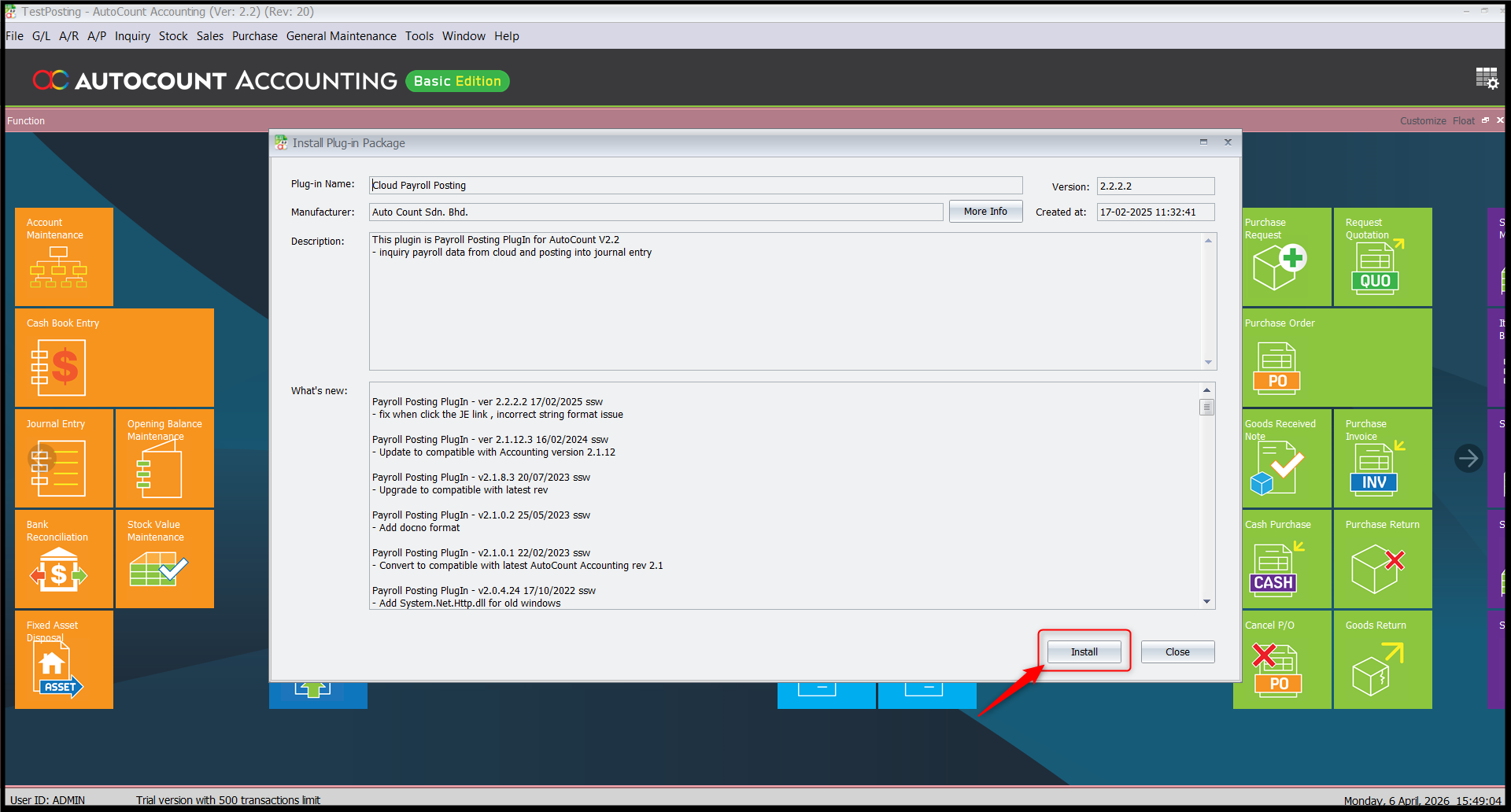Screen dimensions: 1511x812
Task: Open the Sales menu
Action: [x=210, y=36]
